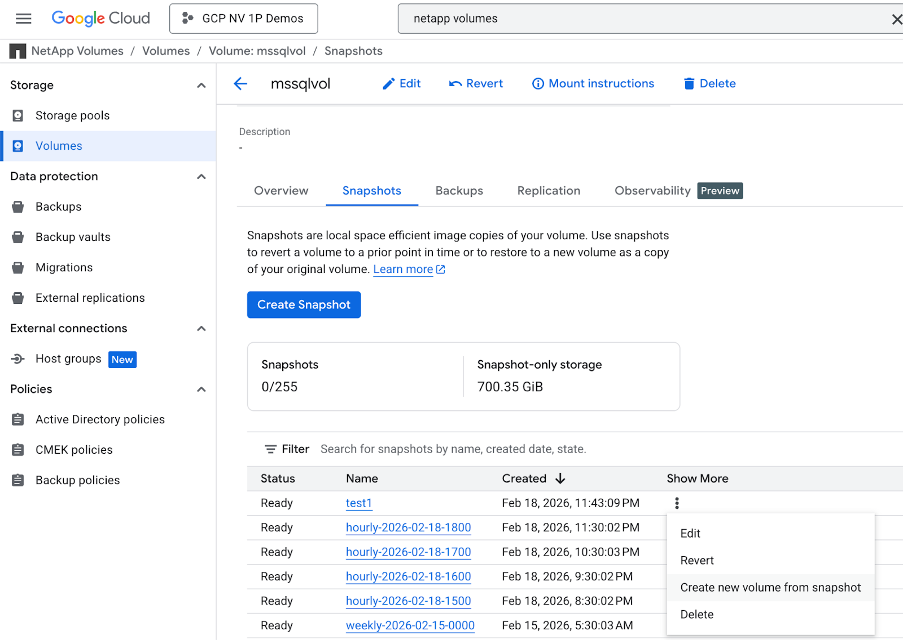Open snapshot hourly-2026-02-18-1700
This screenshot has width=904, height=640.
(408, 552)
